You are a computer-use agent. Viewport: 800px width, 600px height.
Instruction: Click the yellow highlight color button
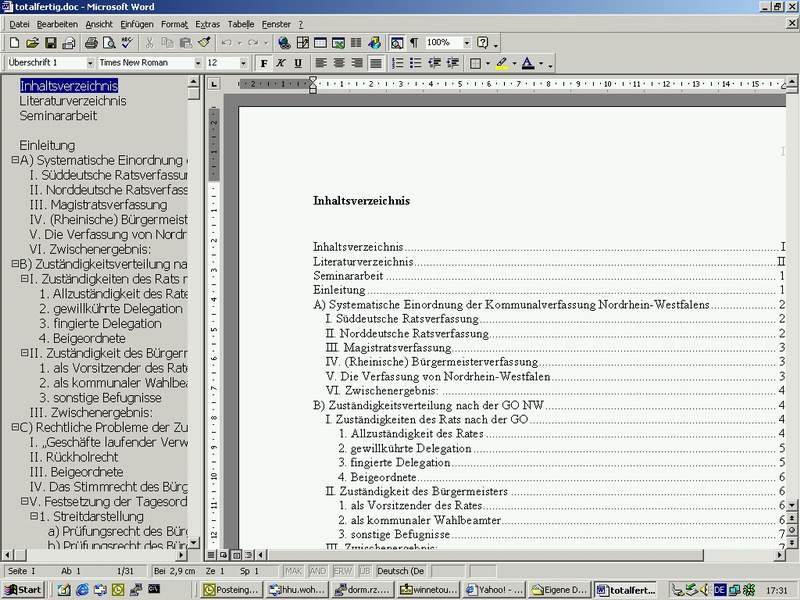coord(501,63)
